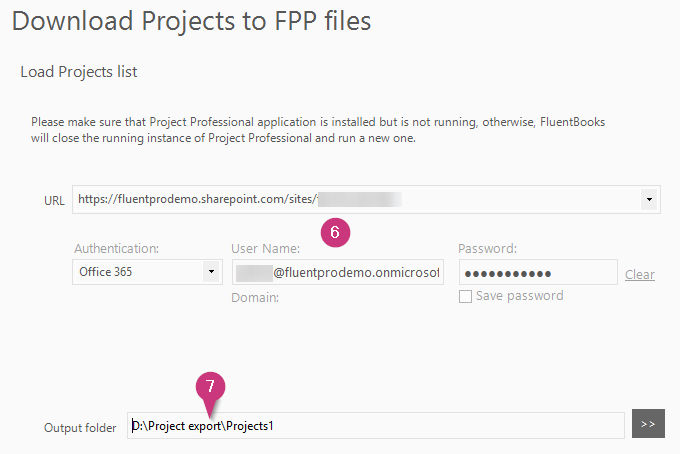Click the Project Professional instruction paragraph
The height and width of the screenshot is (454, 680).
tap(317, 130)
